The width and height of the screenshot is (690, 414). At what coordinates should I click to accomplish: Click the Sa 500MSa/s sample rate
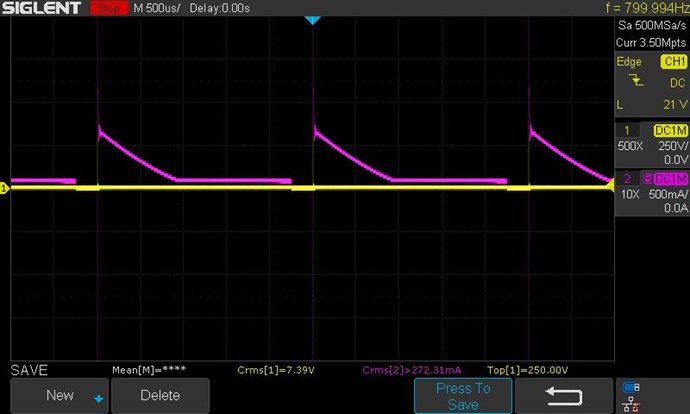[652, 26]
